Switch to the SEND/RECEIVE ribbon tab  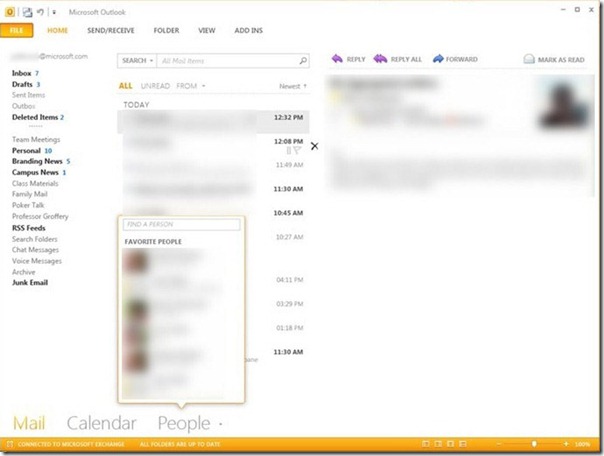[111, 30]
